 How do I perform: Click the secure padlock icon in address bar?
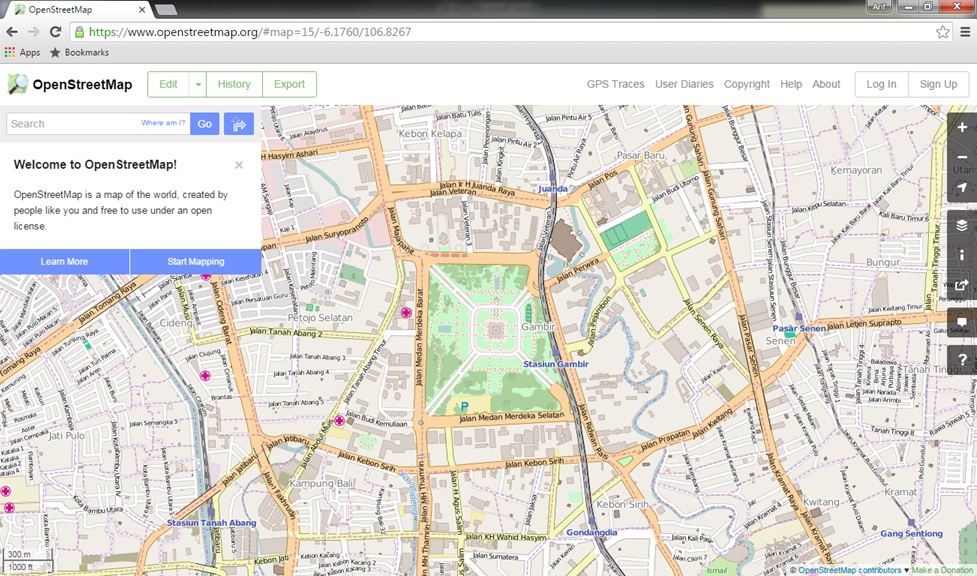79,32
